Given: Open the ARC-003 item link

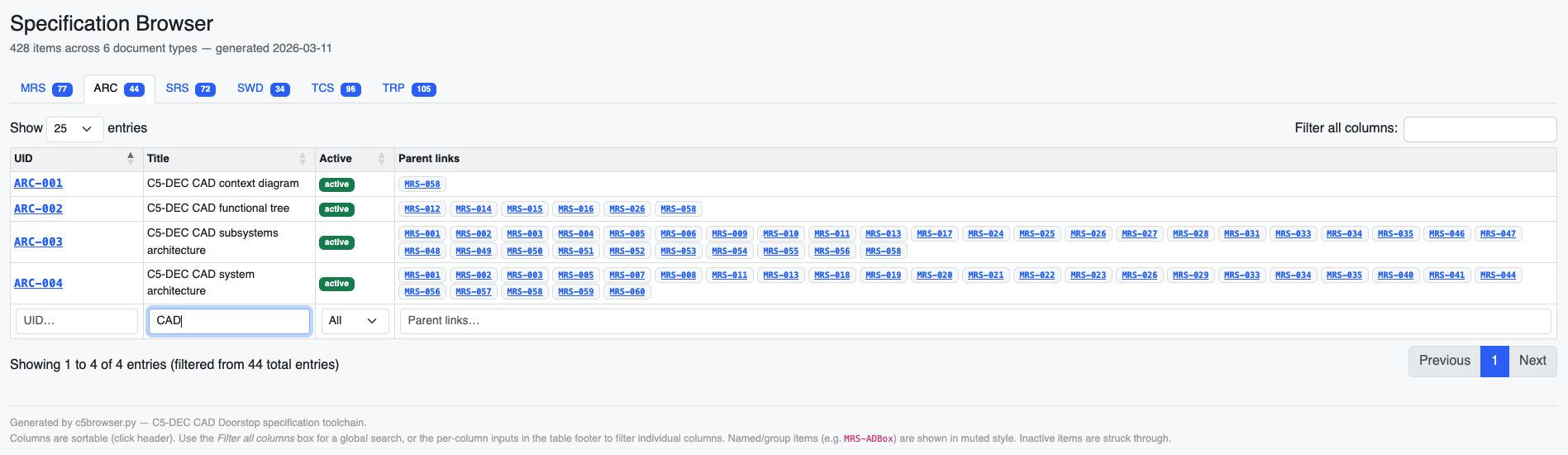Looking at the screenshot, I should [x=38, y=242].
